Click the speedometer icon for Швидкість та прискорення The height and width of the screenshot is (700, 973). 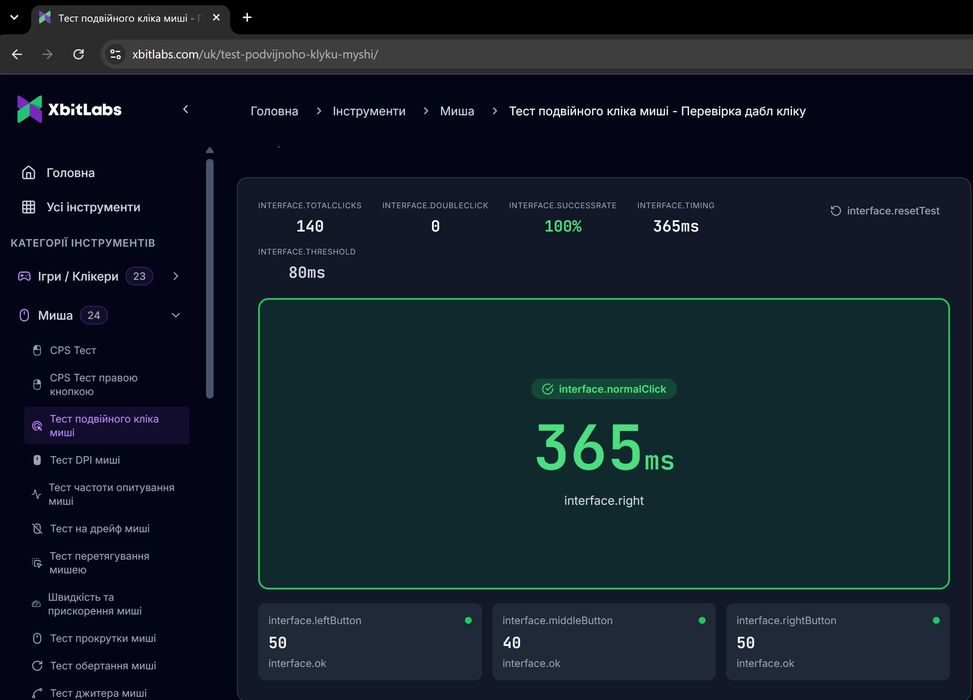37,604
